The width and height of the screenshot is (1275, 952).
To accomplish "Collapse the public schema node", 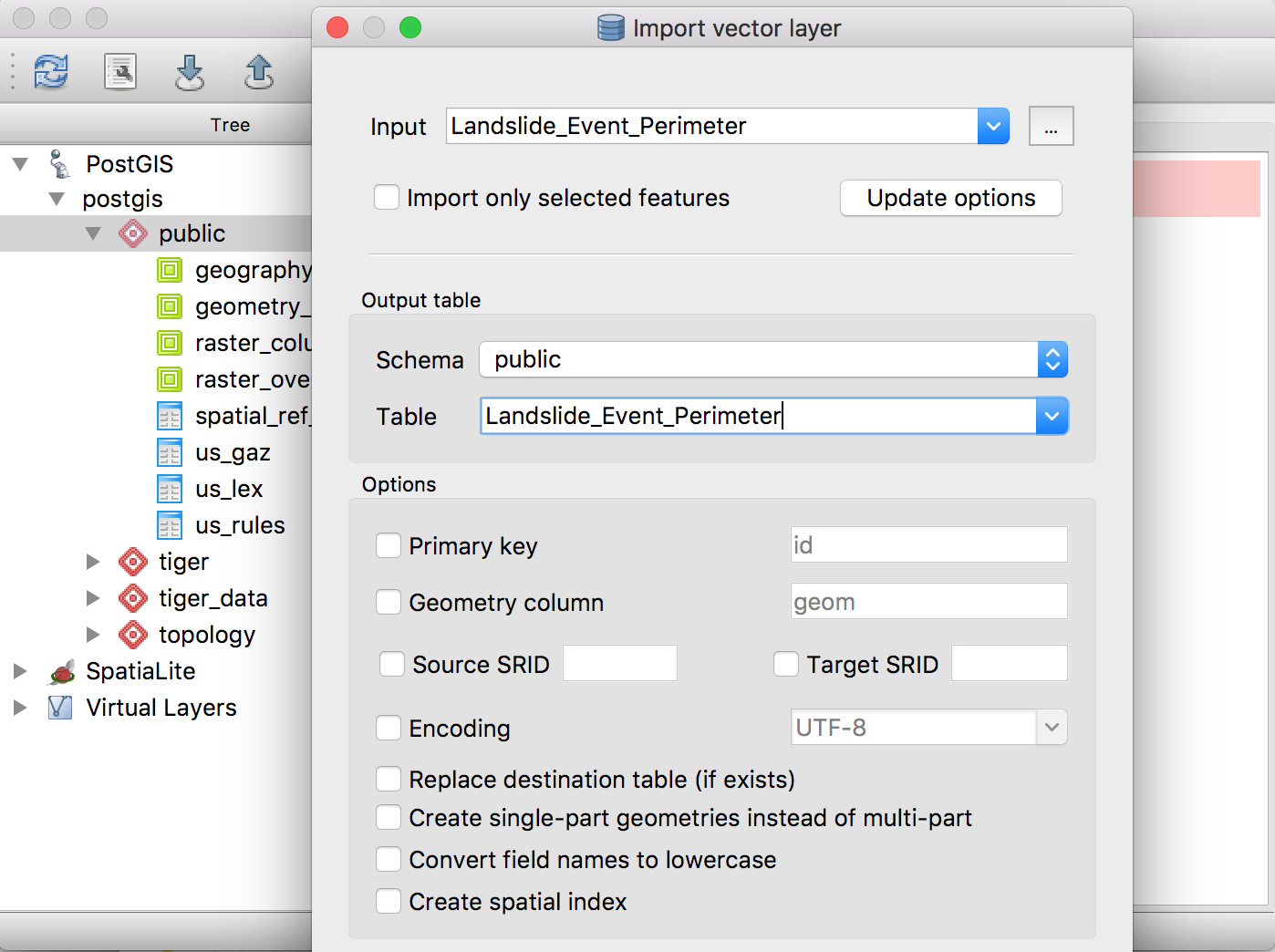I will (93, 233).
